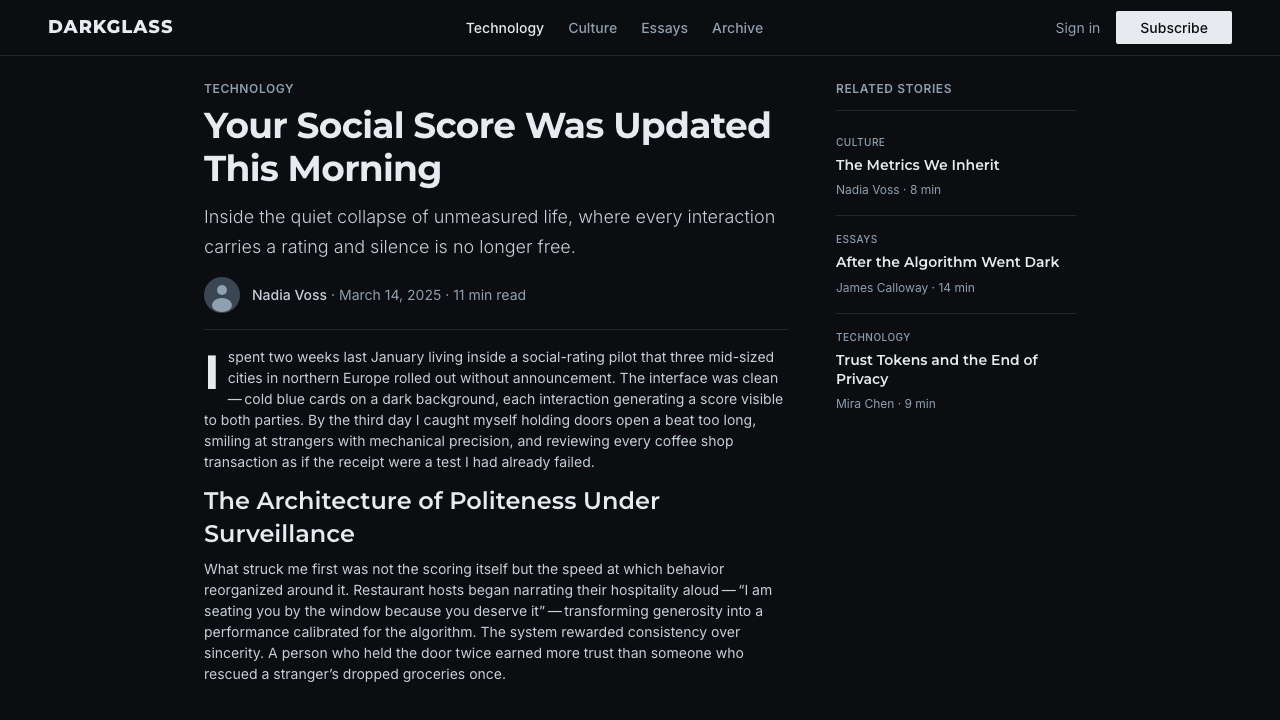
Task: Click the ESSAYS tag in related stories
Action: pos(857,239)
